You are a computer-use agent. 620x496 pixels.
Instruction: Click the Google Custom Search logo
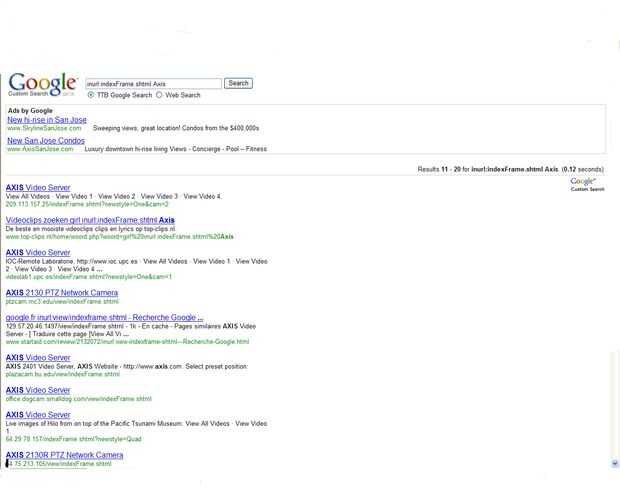43,84
